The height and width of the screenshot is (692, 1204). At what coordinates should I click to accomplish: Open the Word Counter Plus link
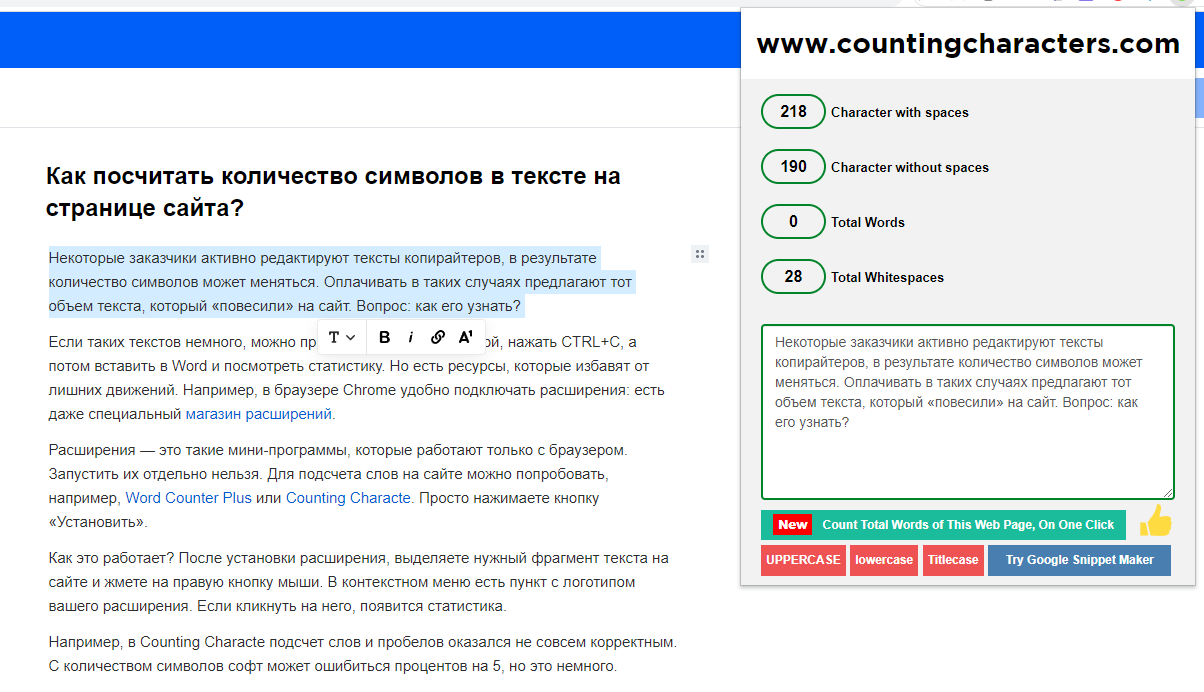point(188,498)
